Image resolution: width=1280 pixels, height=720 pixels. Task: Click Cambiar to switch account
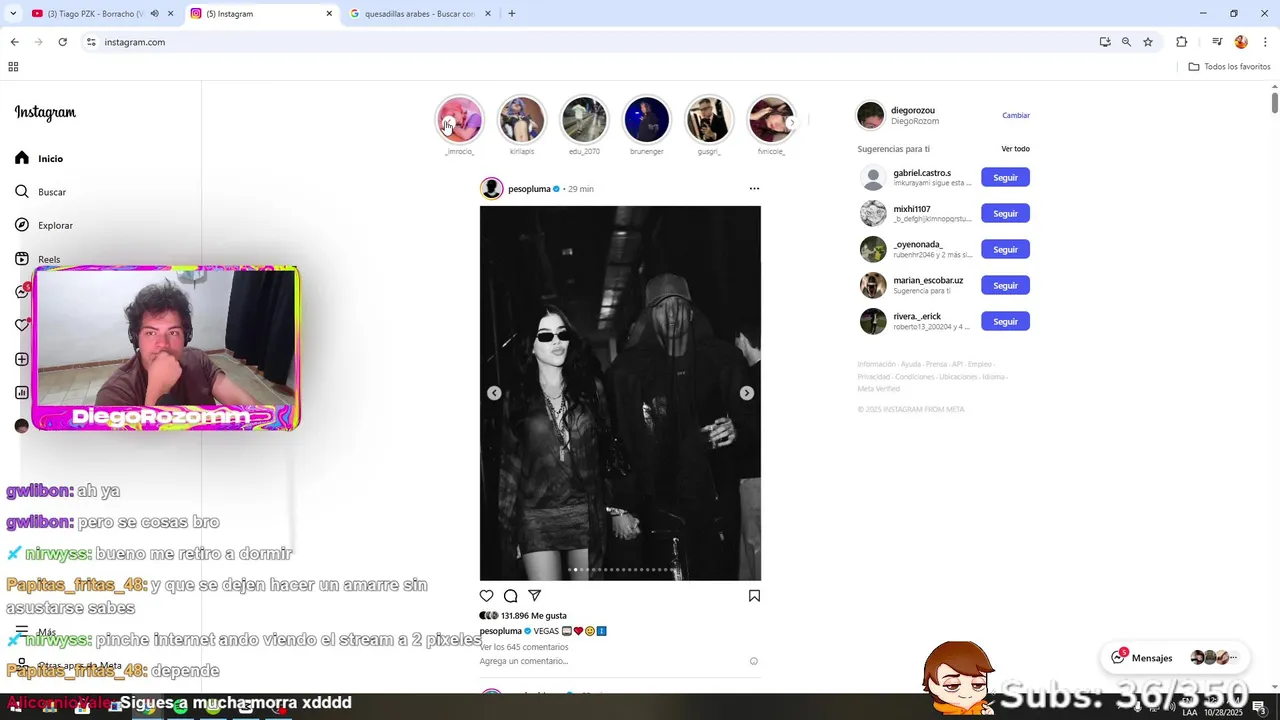point(1016,115)
